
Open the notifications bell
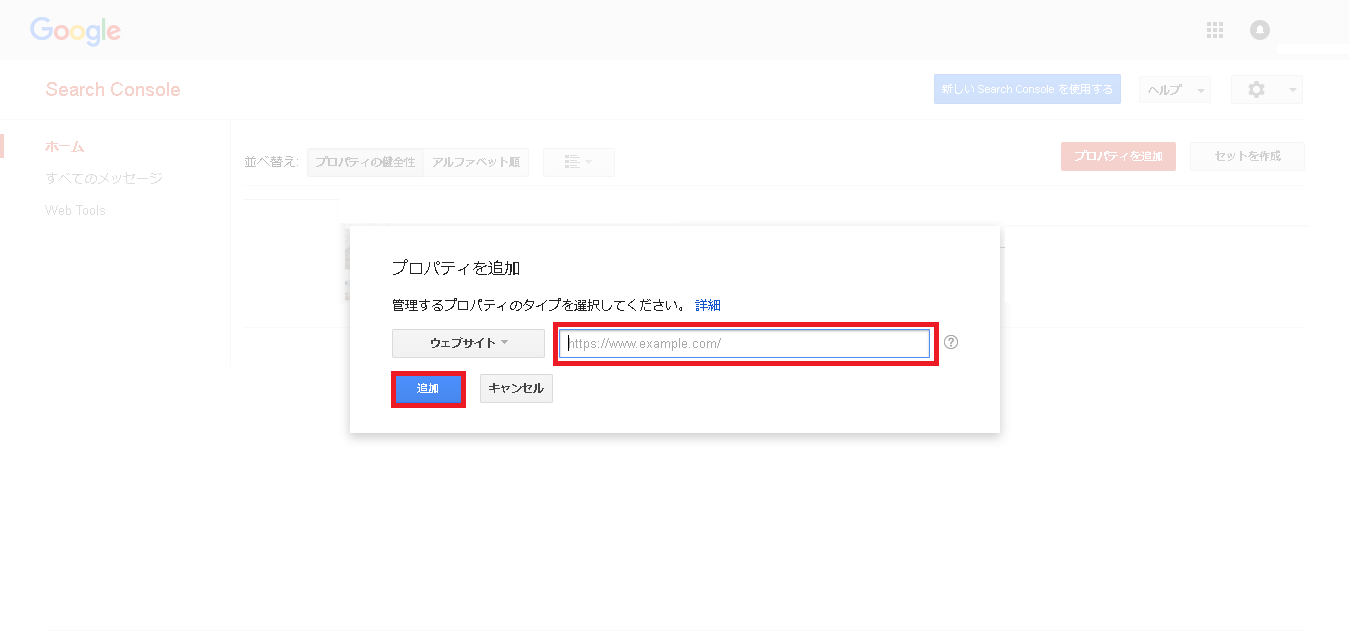pos(1259,30)
